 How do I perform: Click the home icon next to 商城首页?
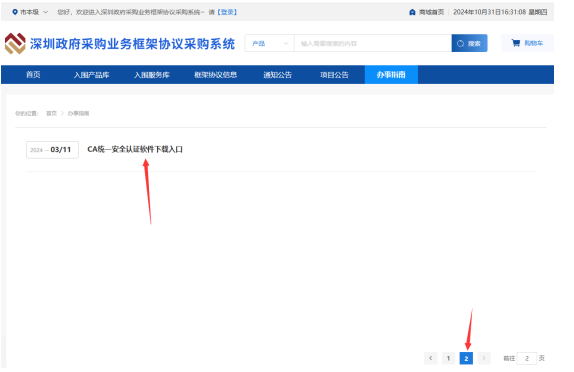(412, 12)
